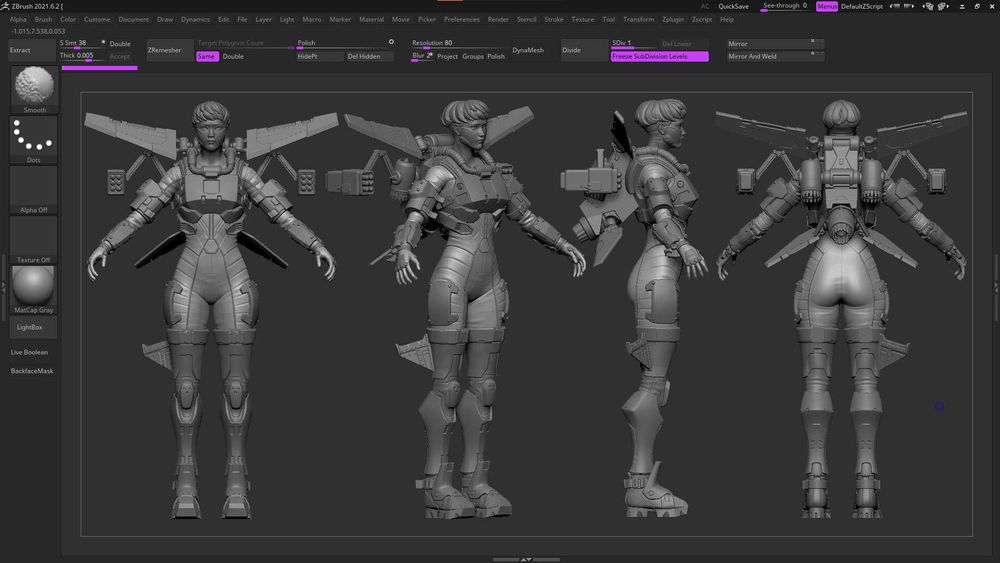The height and width of the screenshot is (563, 1000).
Task: Click the greyed Accept button
Action: [120, 56]
